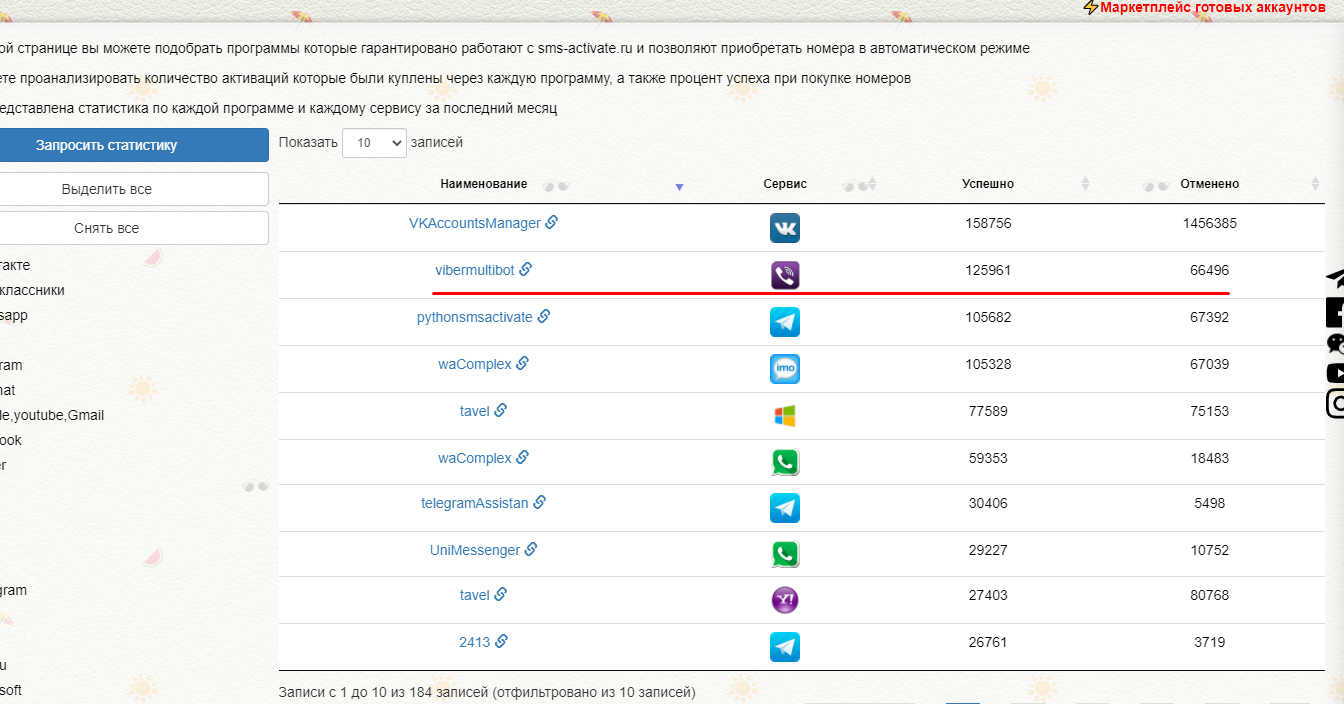
Task: Open the Маркетплейс готовых аккаунтов link
Action: (1212, 7)
